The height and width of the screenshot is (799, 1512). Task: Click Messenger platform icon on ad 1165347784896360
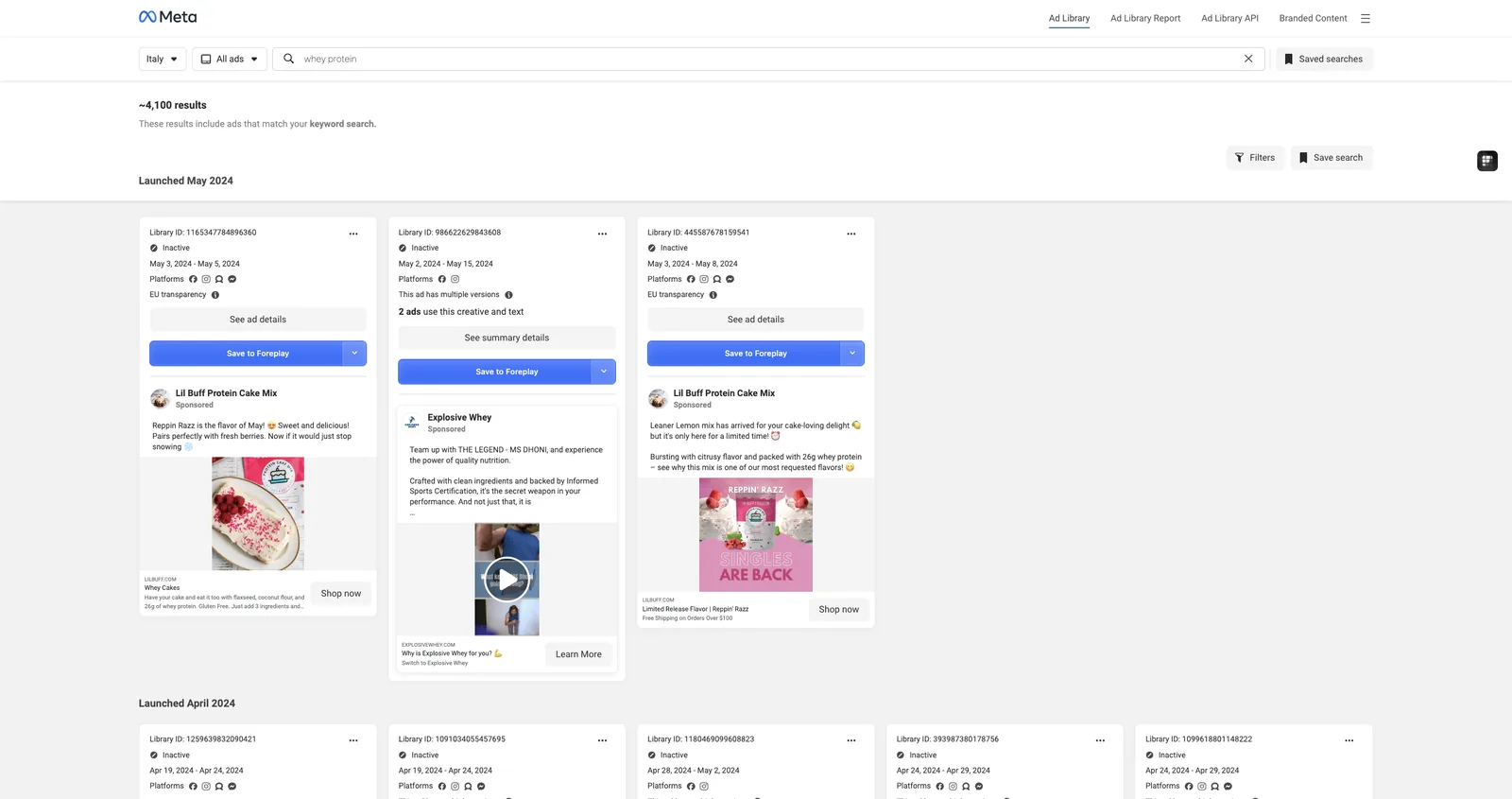coord(232,279)
